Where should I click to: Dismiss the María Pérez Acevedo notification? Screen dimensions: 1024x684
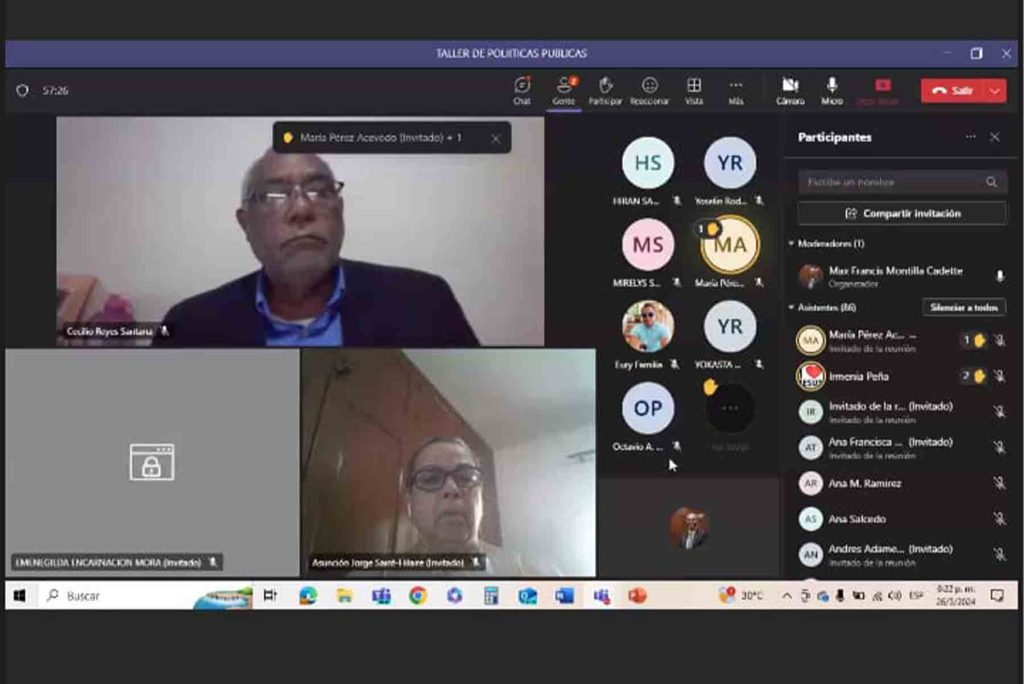point(495,138)
